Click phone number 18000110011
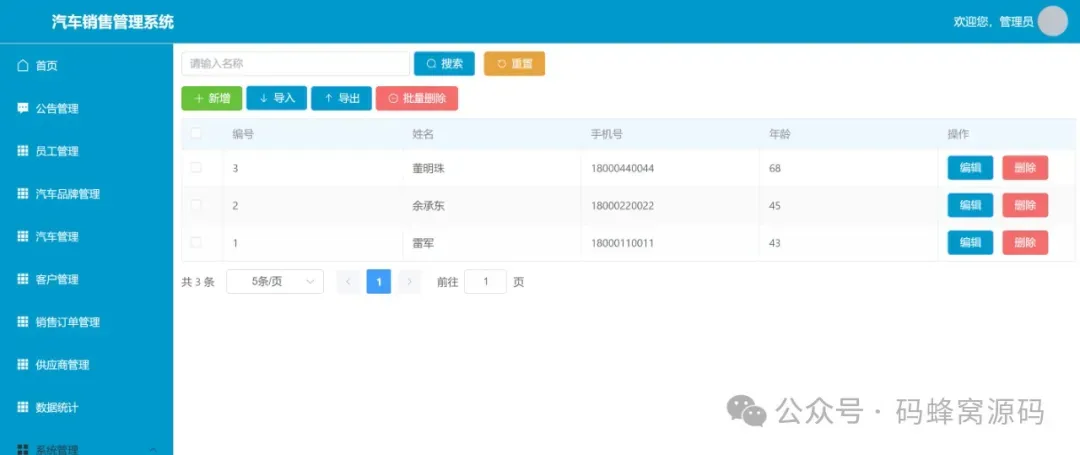Viewport: 1080px width, 455px height. pos(623,242)
